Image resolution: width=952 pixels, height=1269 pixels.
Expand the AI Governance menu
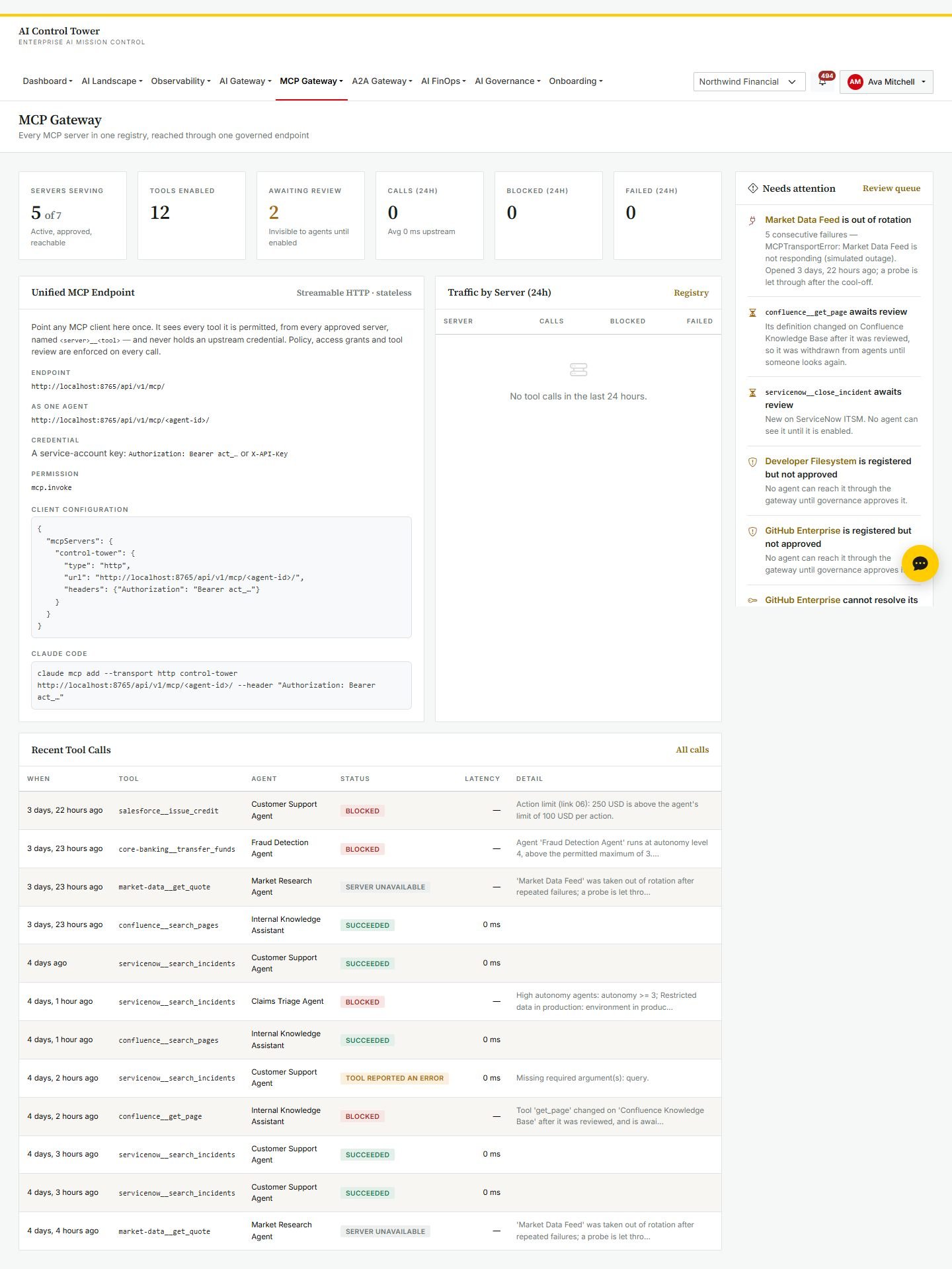(508, 81)
